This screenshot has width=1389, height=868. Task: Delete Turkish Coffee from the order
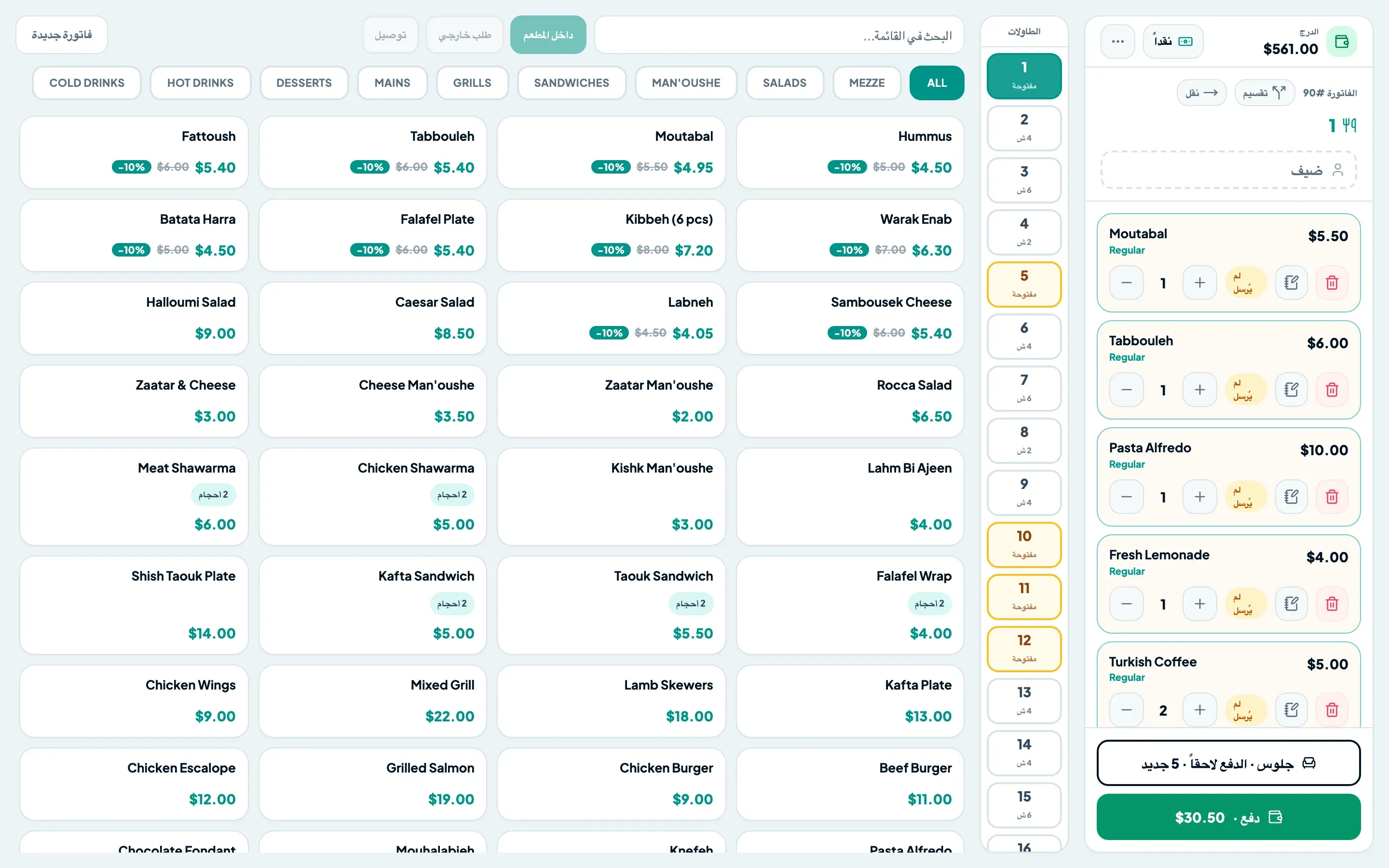tap(1332, 710)
